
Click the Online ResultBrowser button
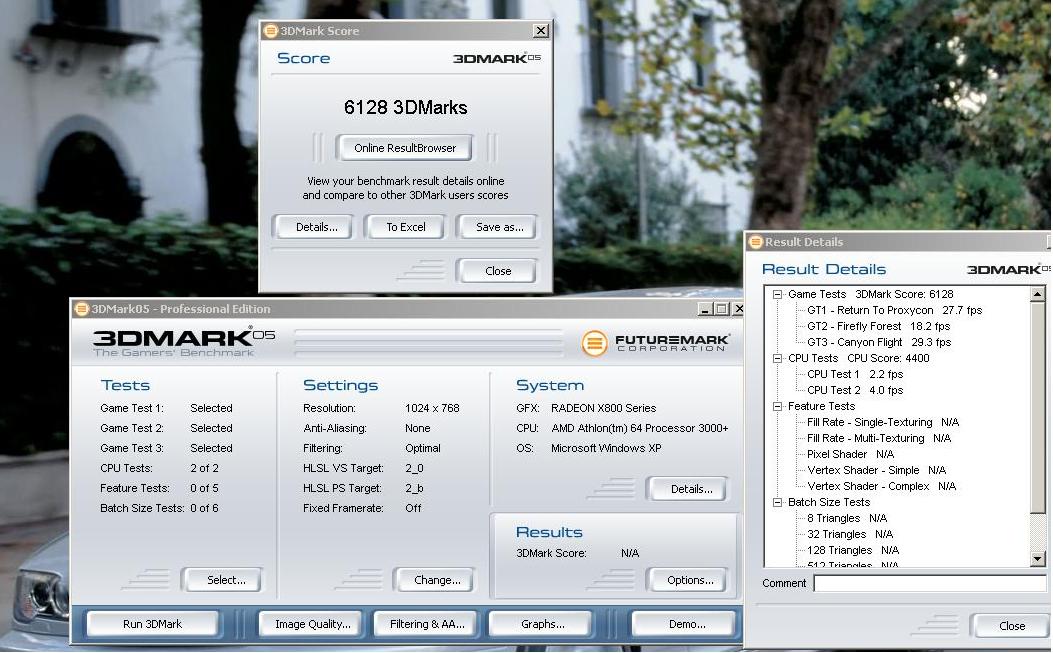coord(405,148)
